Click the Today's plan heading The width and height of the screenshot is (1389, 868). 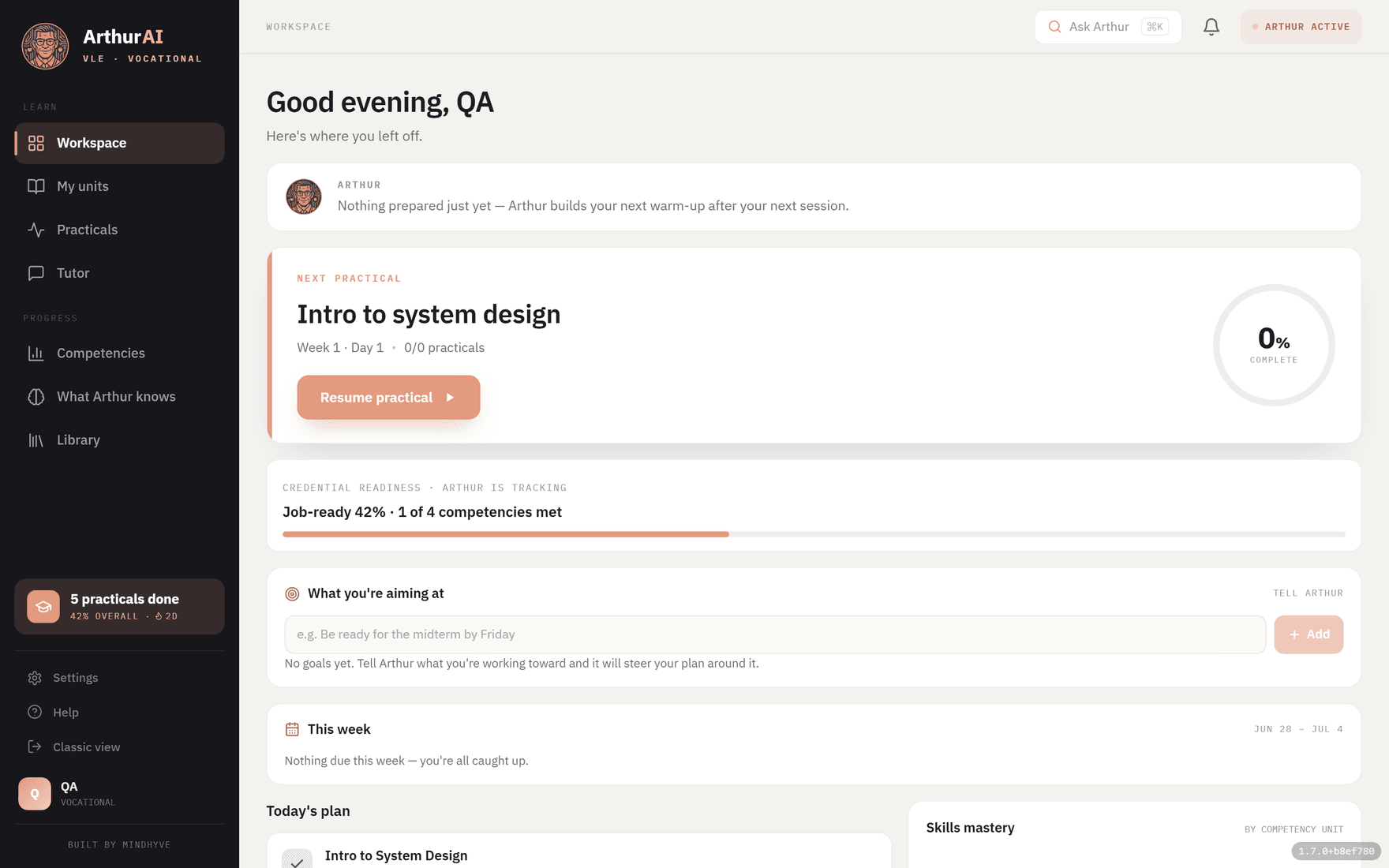[308, 811]
